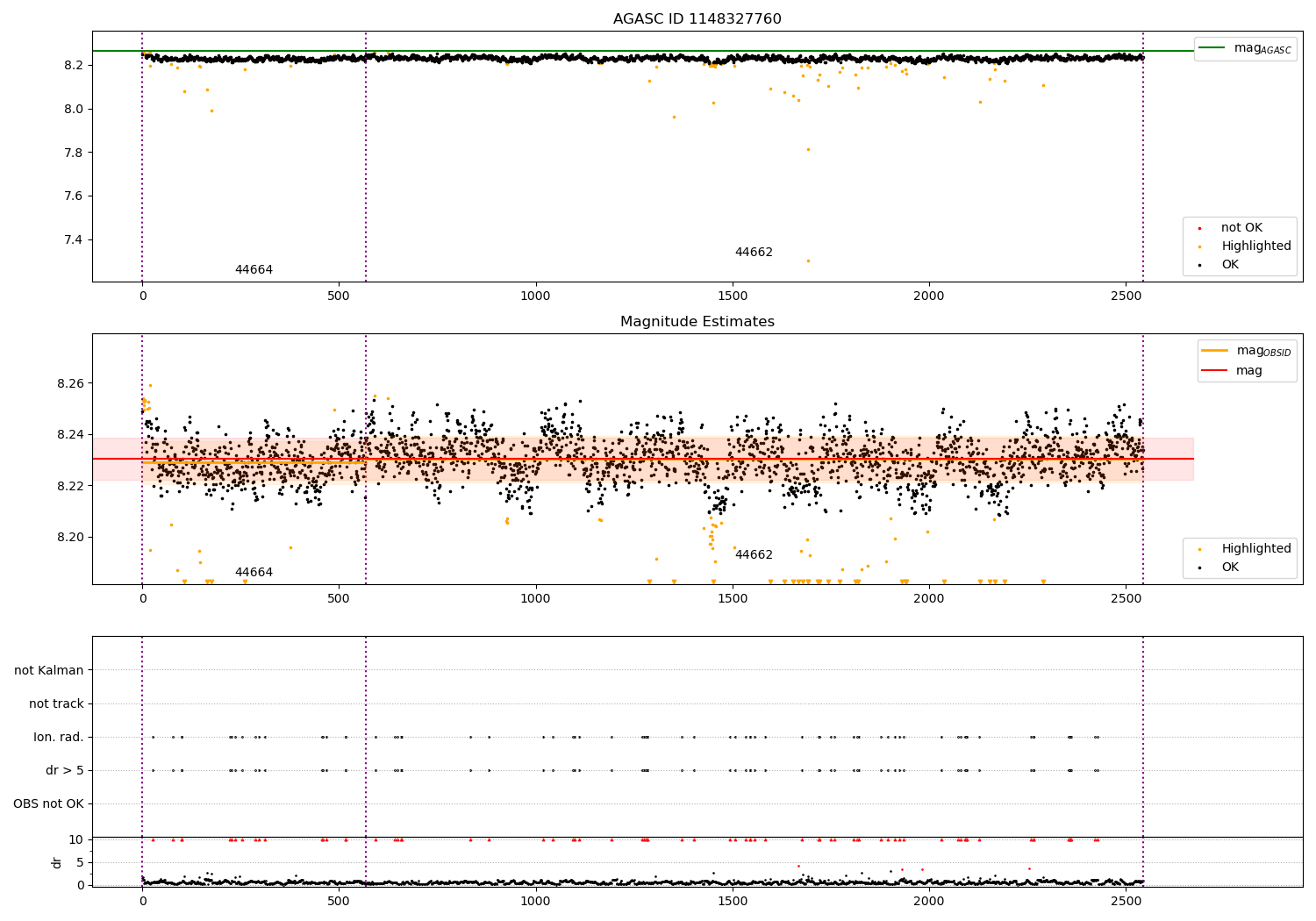
Task: Select 'OK' entry in top plot legend
Action: pyautogui.click(x=1230, y=265)
